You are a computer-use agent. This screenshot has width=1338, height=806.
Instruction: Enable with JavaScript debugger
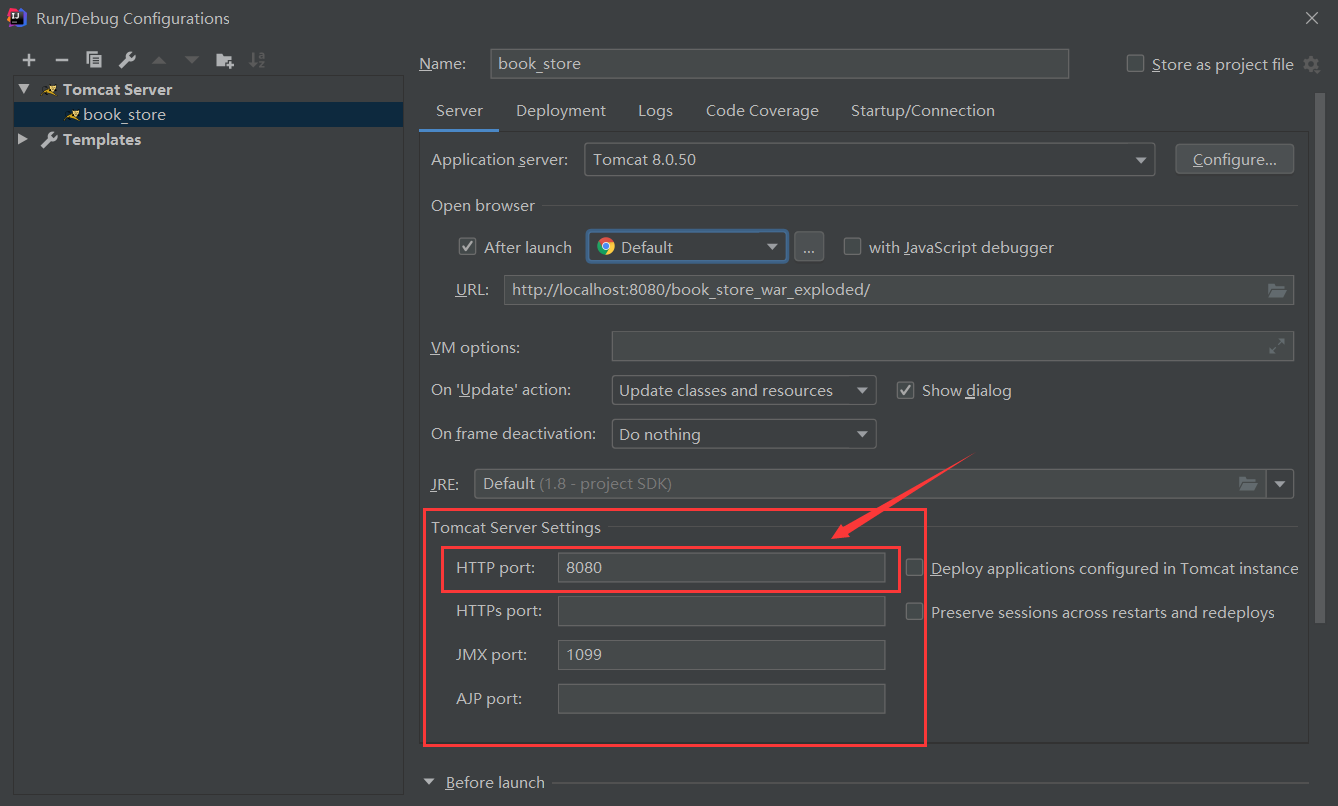click(852, 246)
